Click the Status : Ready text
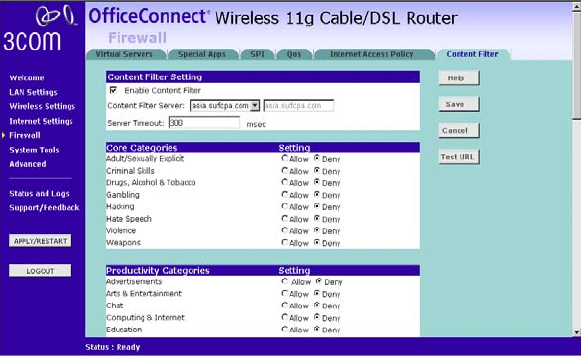Screen dimensions: 588x363 tap(112, 347)
